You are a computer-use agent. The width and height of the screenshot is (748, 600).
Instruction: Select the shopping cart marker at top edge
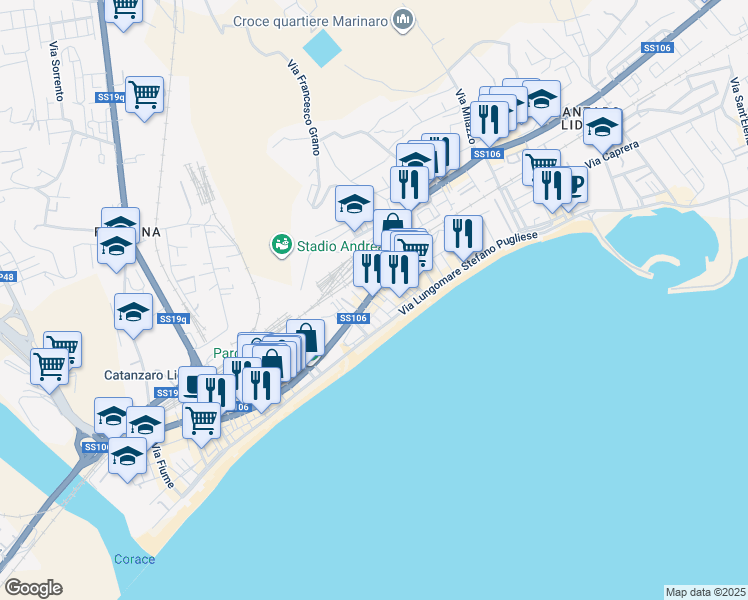(x=124, y=11)
